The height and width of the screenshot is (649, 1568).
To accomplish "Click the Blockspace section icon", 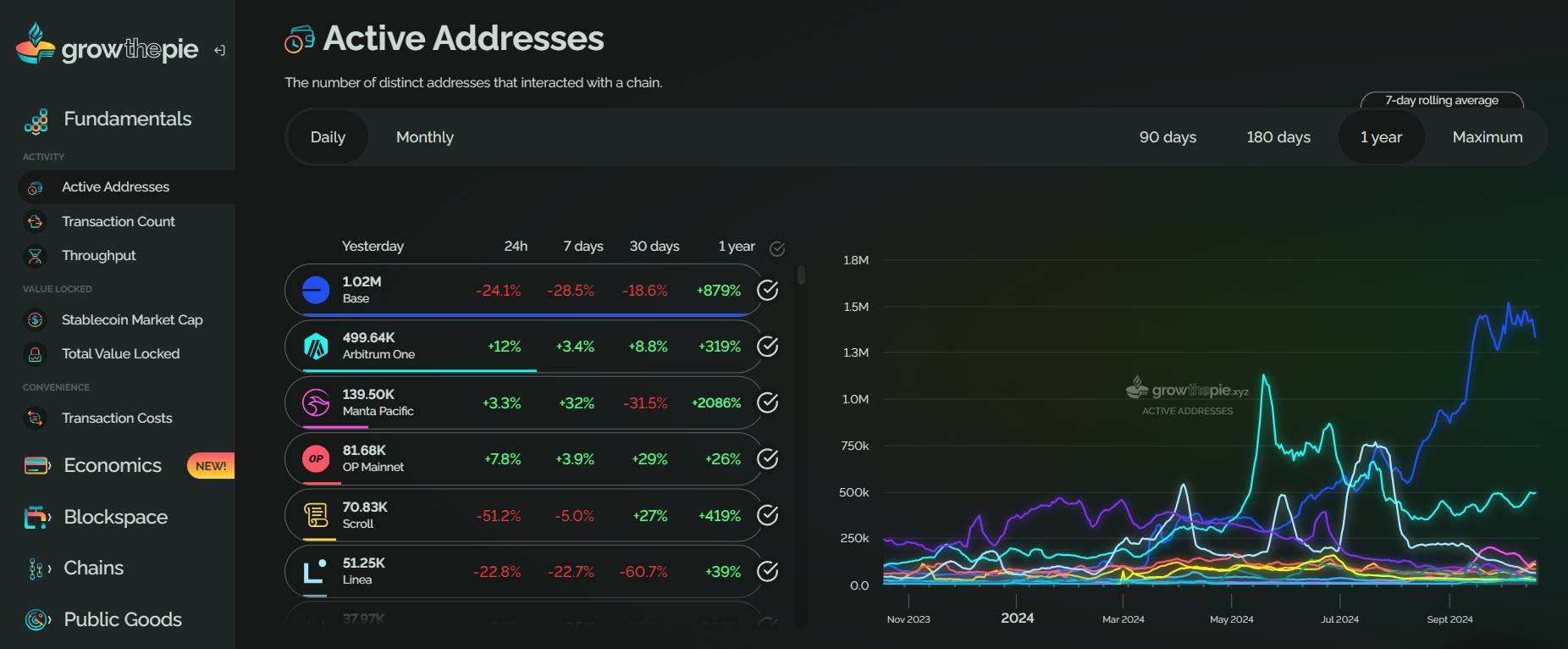I will tap(36, 517).
